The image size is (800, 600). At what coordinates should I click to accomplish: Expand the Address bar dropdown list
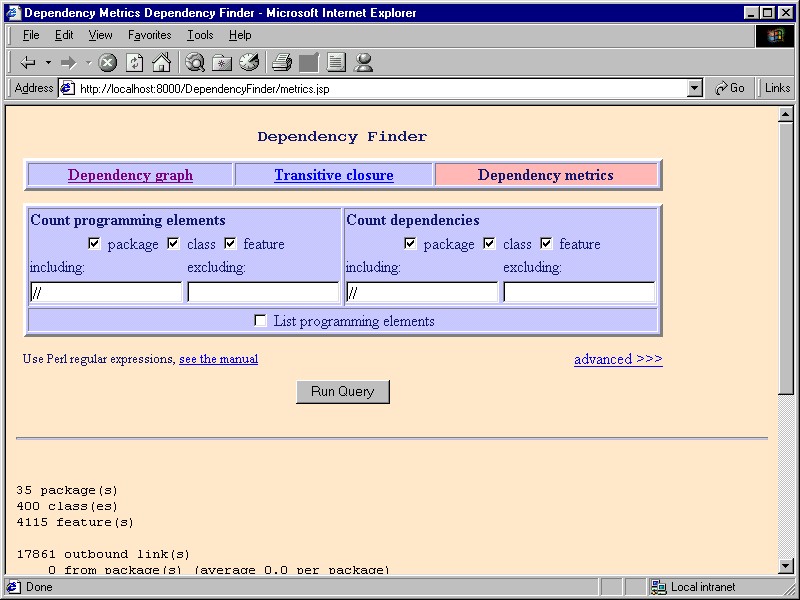694,88
